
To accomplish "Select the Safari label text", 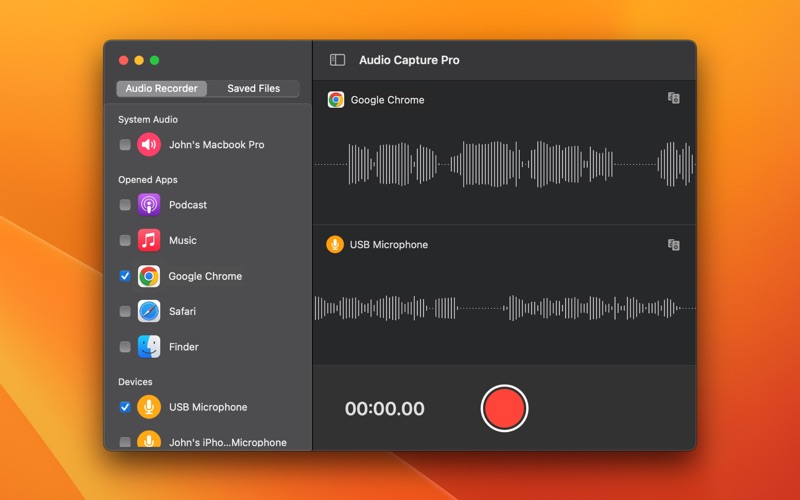I will coord(182,311).
